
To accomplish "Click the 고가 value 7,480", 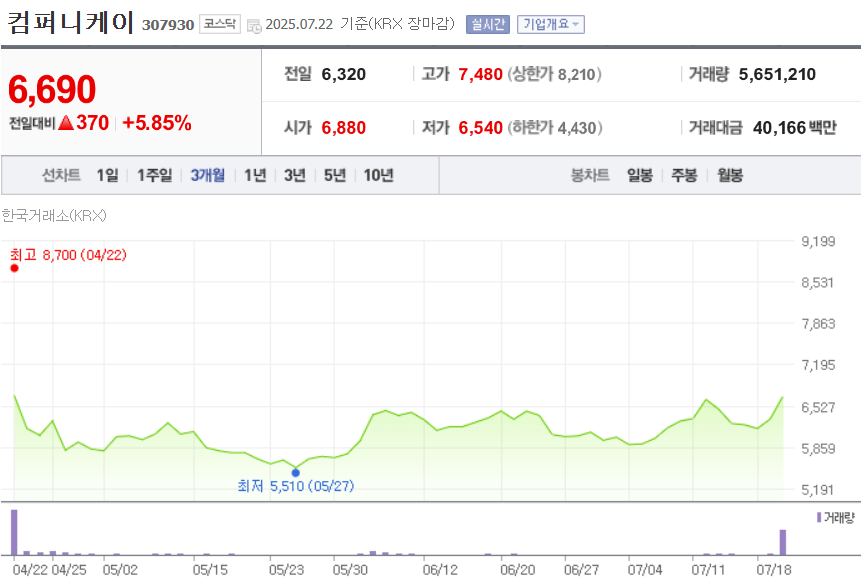I will pos(480,74).
